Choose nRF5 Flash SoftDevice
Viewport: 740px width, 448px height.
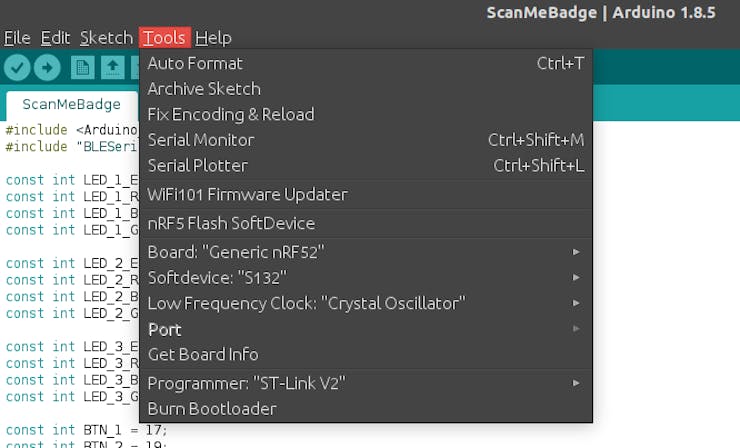coord(366,223)
